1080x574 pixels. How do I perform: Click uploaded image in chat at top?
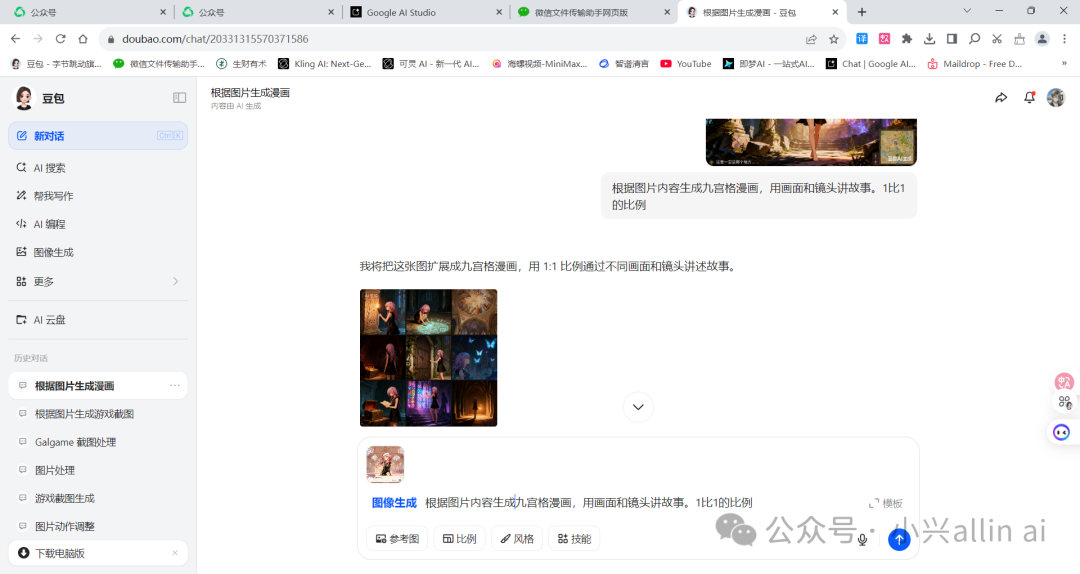pos(811,142)
